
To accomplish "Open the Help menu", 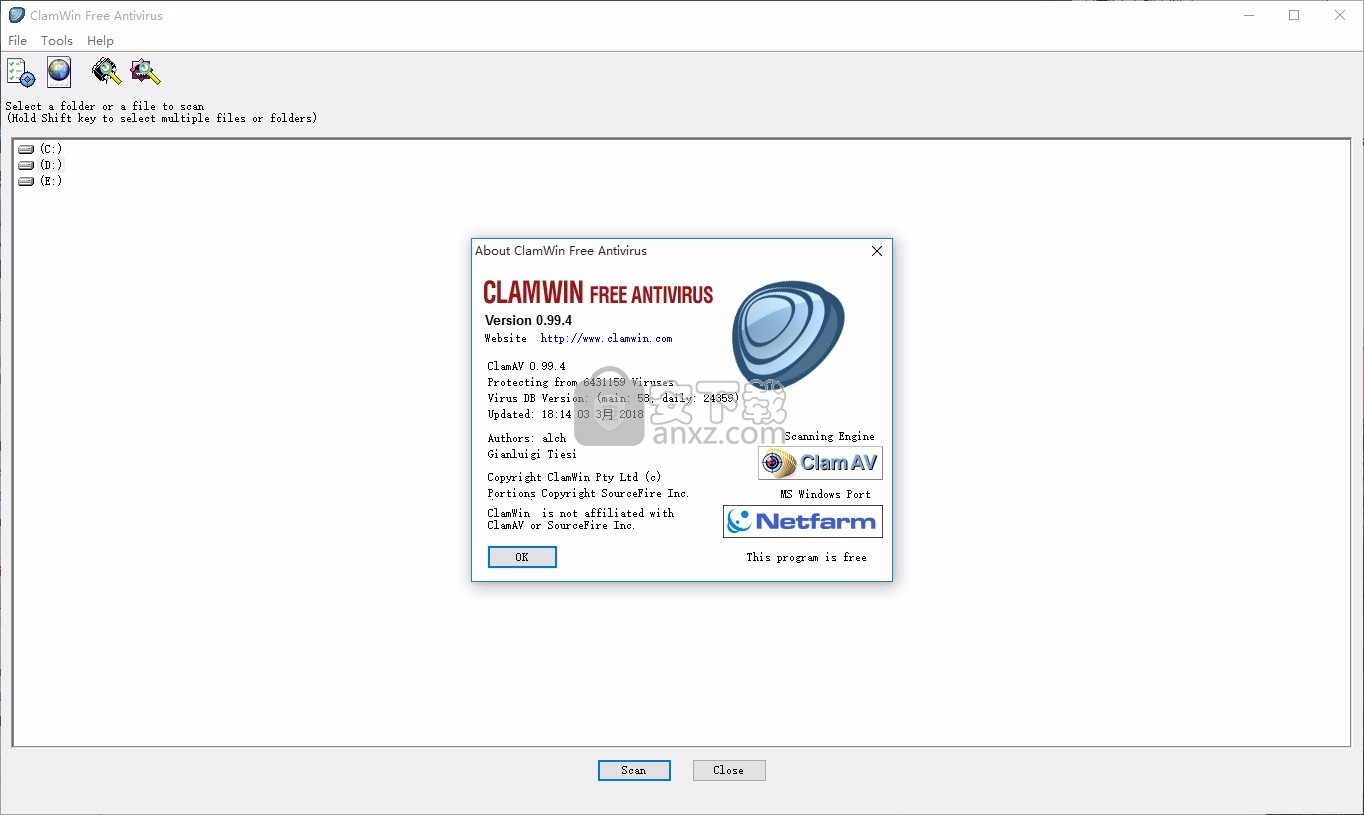I will pyautogui.click(x=100, y=41).
